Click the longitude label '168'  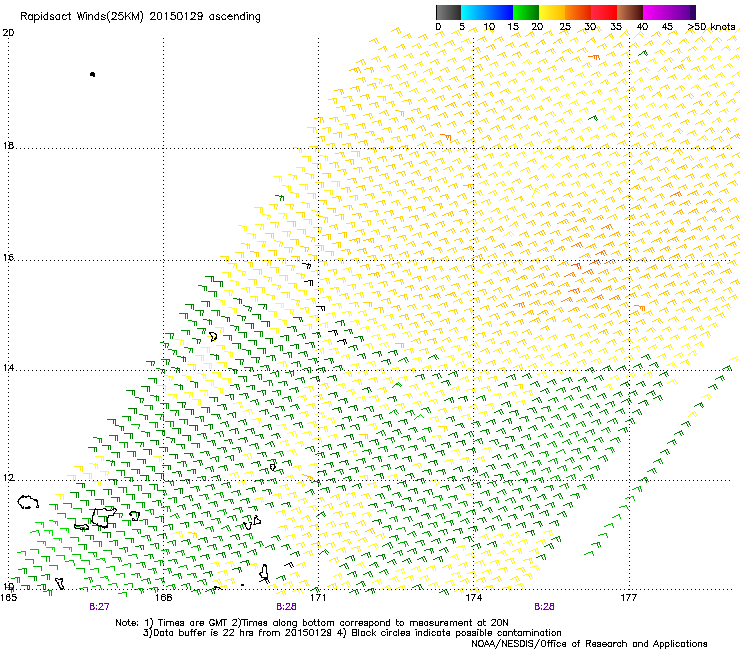(163, 598)
